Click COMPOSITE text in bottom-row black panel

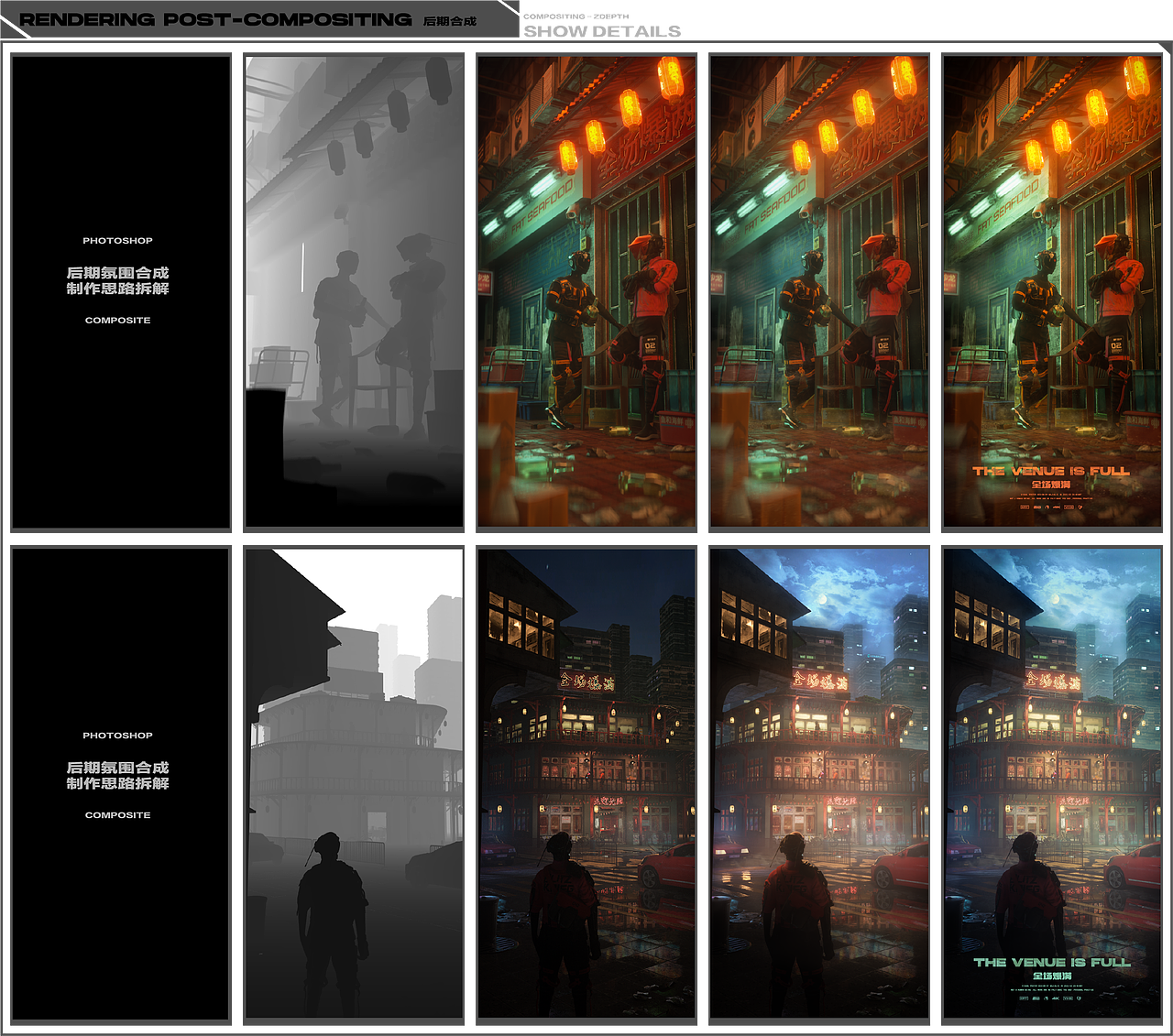tap(117, 815)
